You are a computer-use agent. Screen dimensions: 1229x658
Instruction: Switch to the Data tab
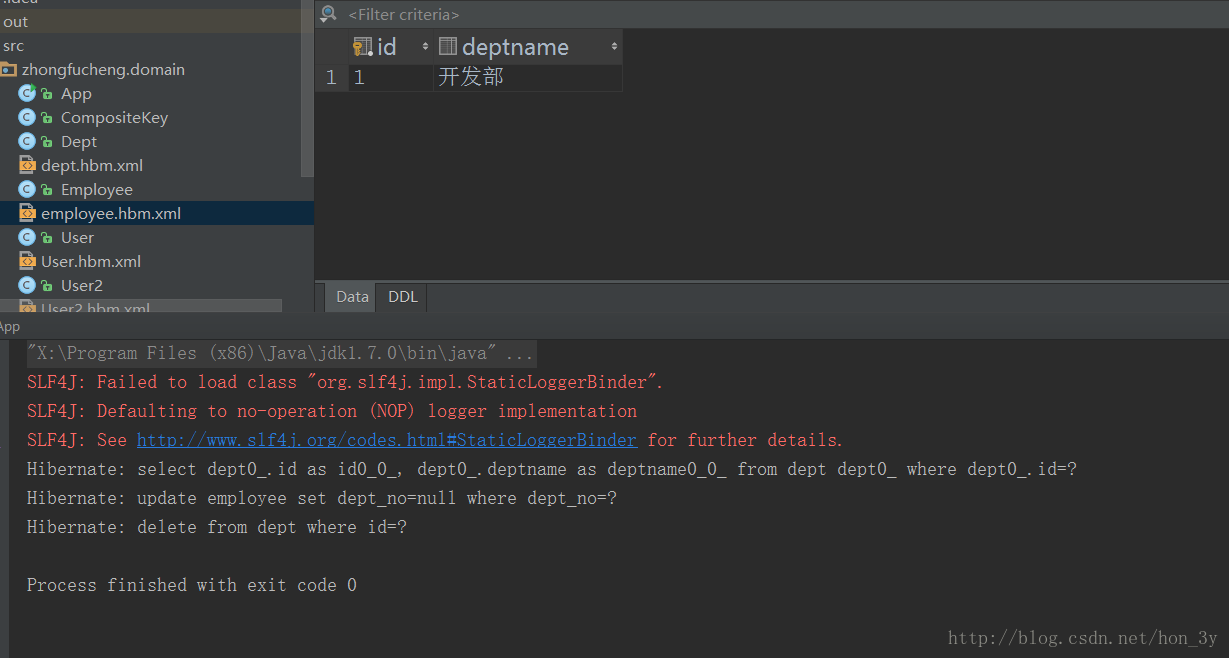tap(352, 296)
